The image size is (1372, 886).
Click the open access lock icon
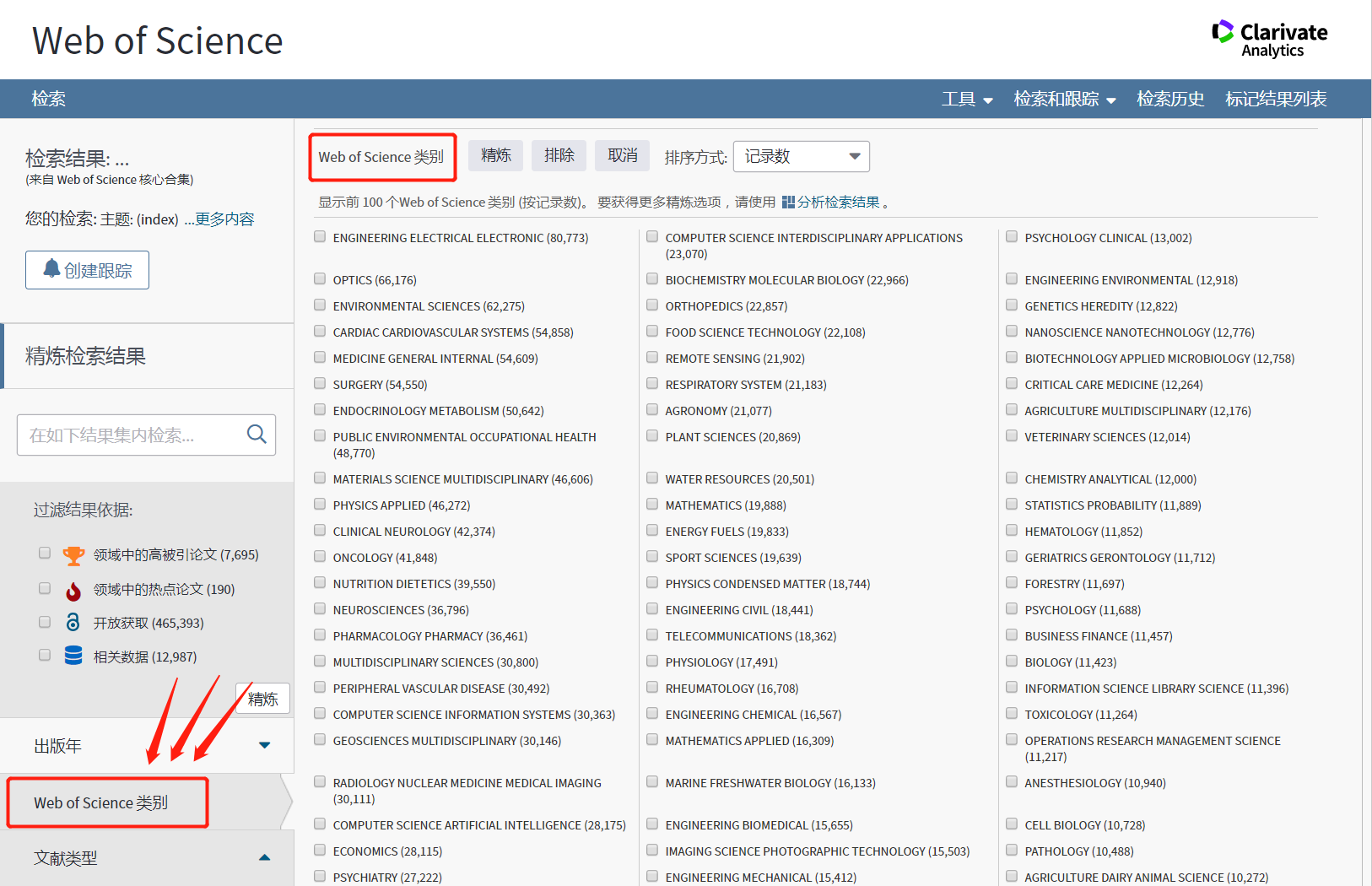click(73, 622)
